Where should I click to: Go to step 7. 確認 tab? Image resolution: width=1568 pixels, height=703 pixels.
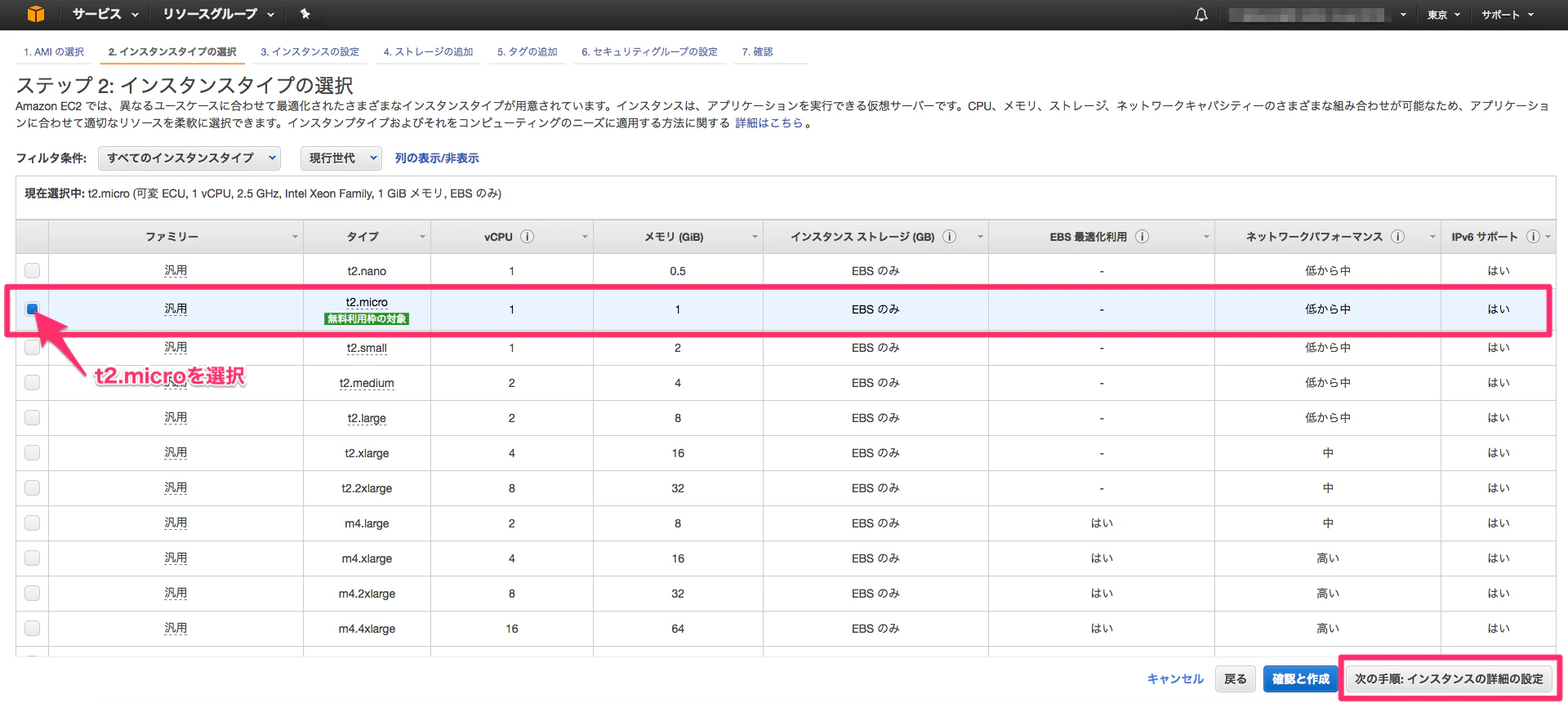point(757,51)
